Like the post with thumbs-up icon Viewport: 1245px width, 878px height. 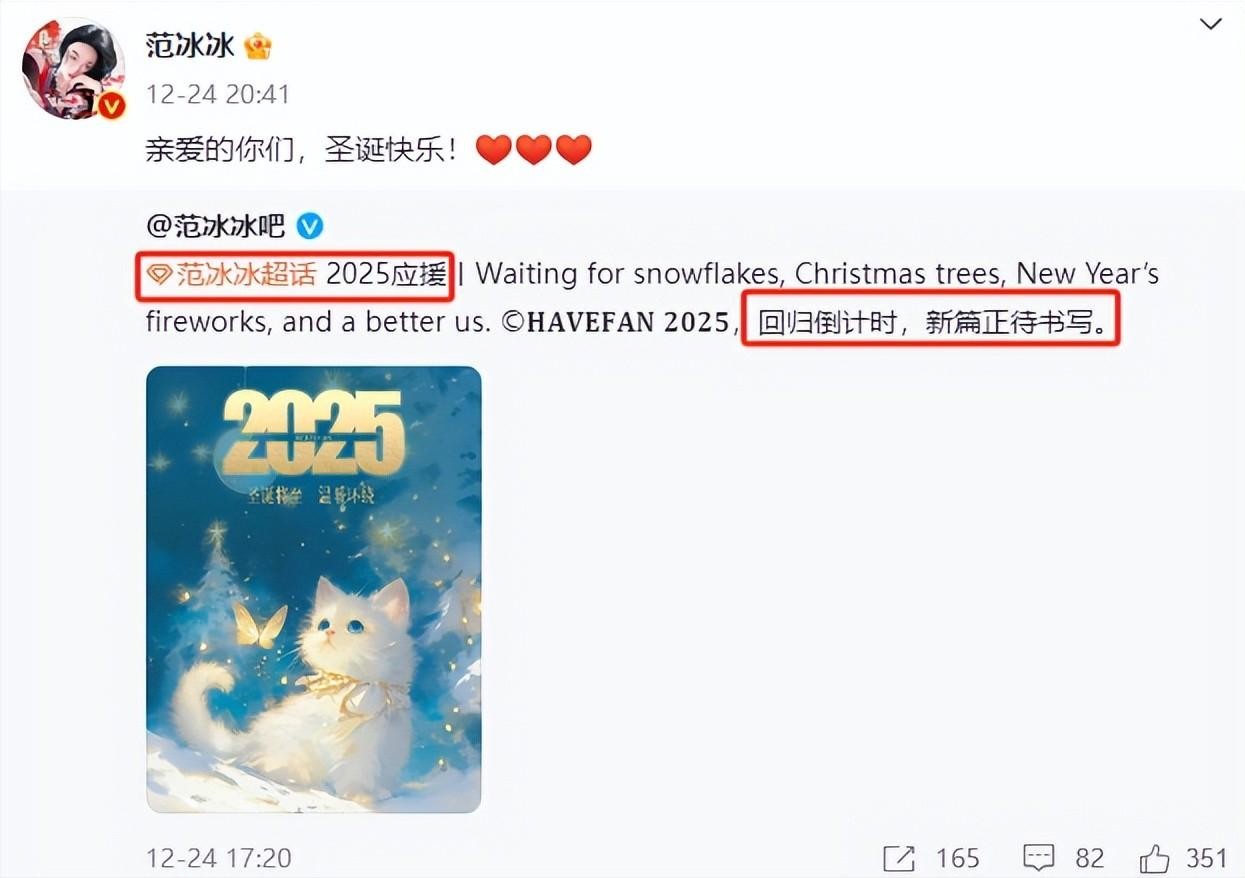point(1154,857)
